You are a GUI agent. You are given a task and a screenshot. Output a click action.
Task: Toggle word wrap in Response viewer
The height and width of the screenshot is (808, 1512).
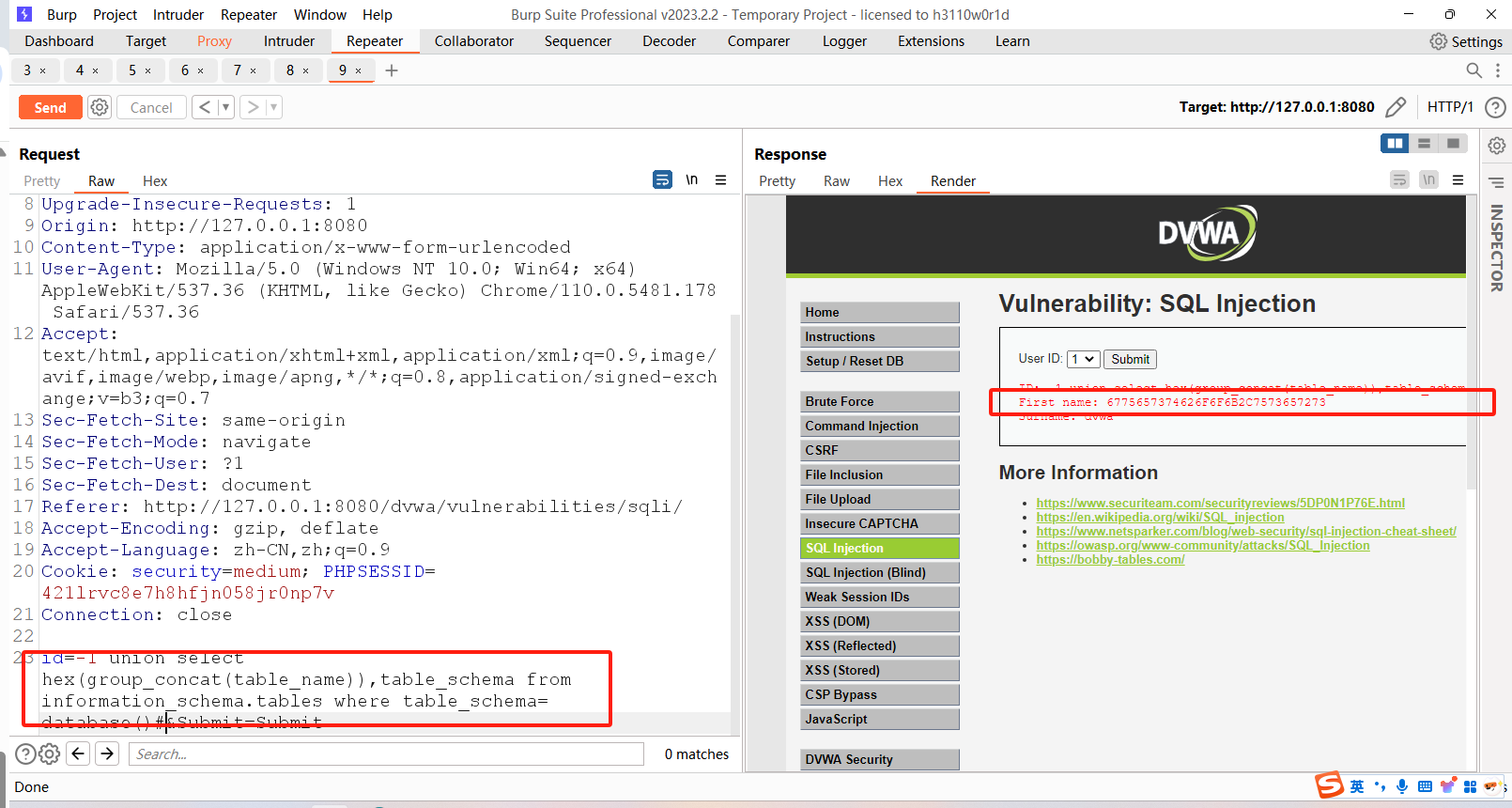pyautogui.click(x=1399, y=179)
